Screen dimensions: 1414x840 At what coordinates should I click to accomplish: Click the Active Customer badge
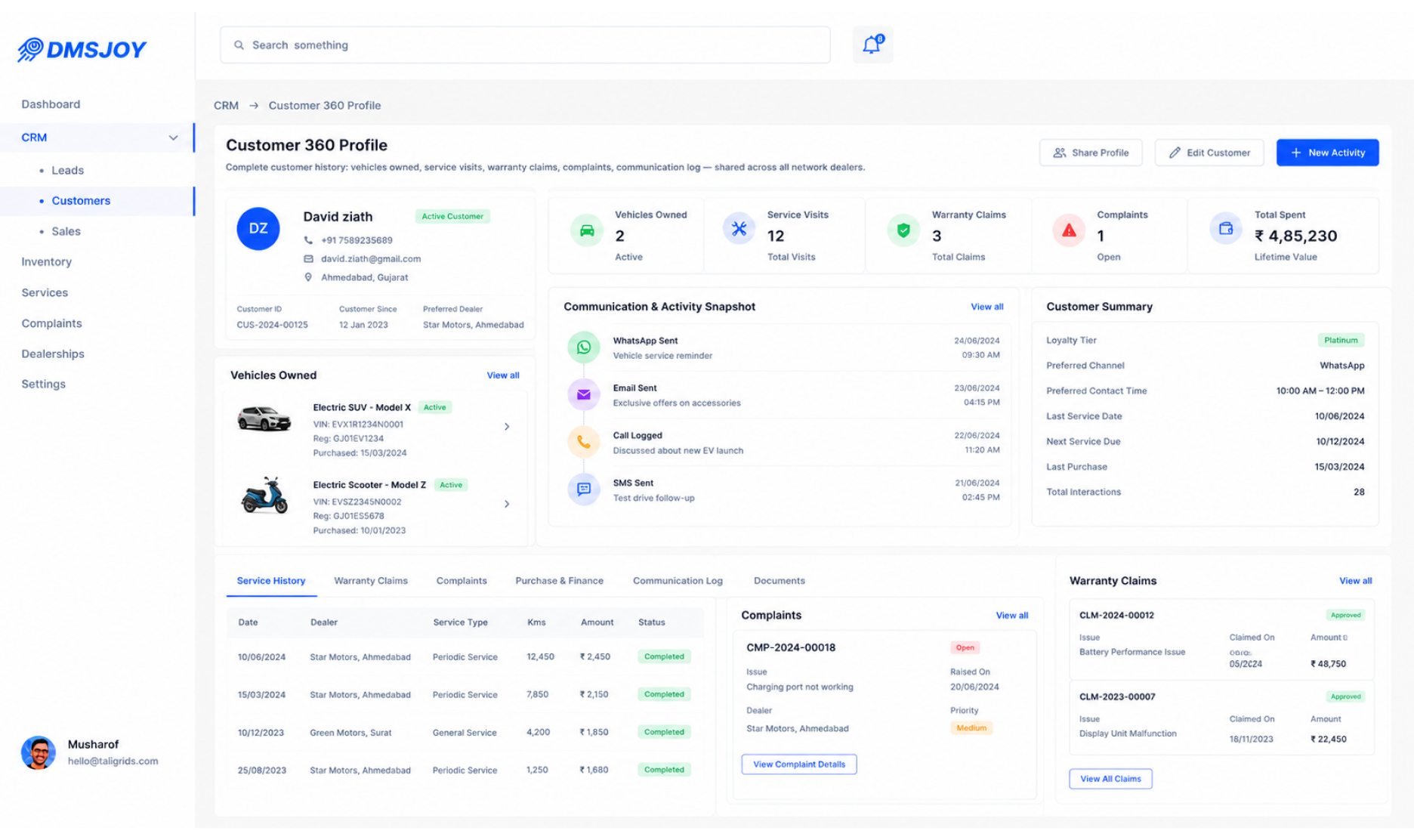click(x=452, y=217)
